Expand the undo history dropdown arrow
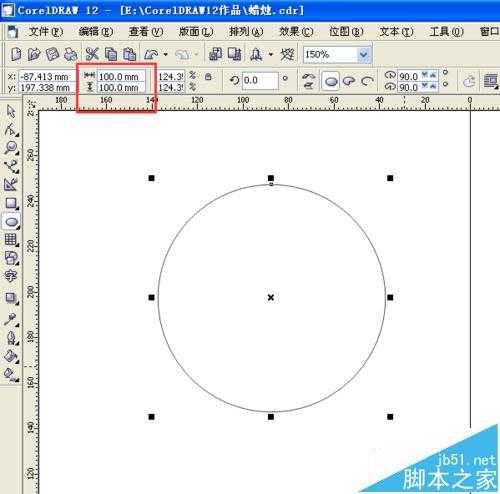500x494 pixels. 165,54
